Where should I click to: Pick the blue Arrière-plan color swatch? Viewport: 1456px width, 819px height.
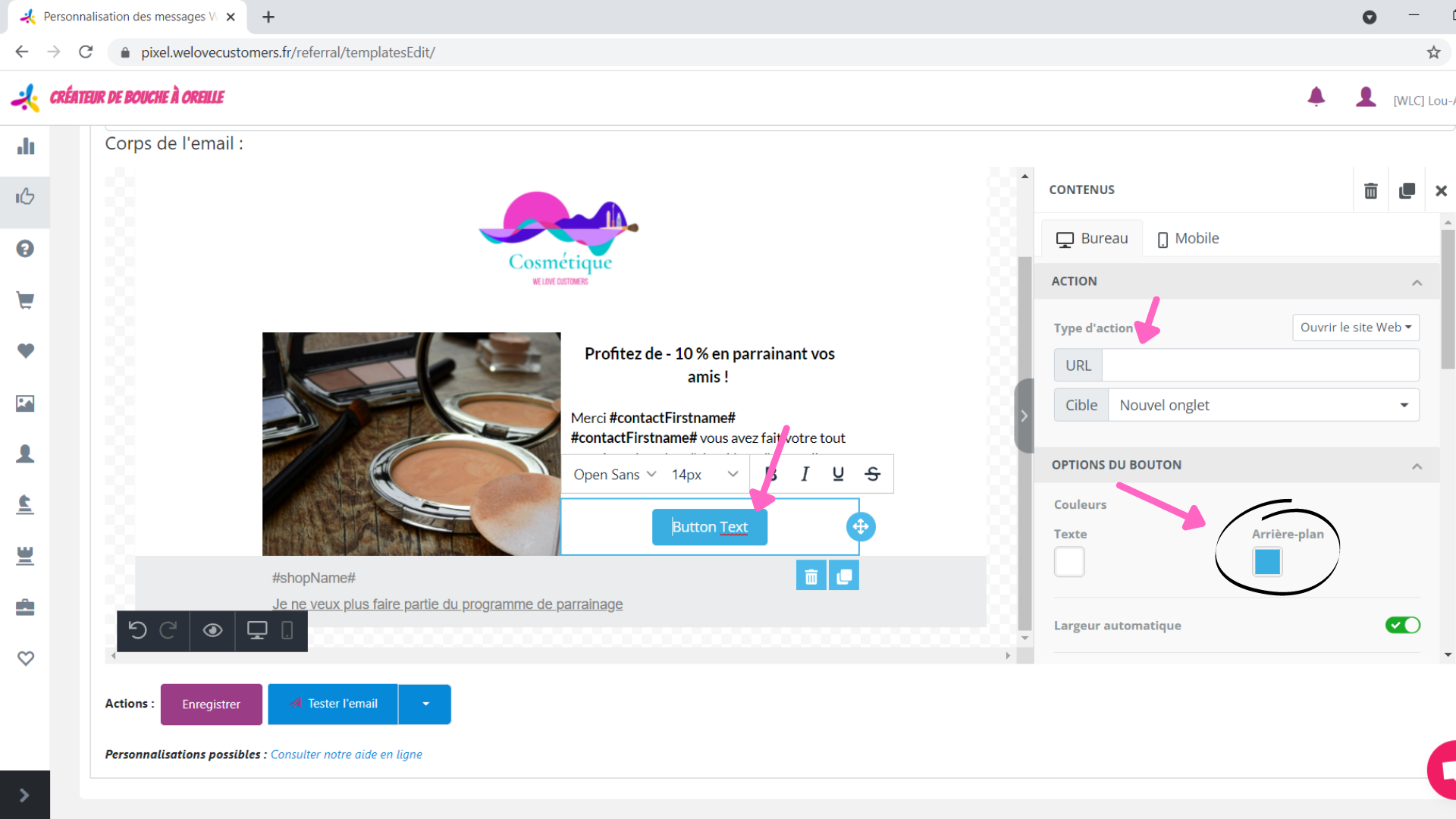pos(1267,562)
